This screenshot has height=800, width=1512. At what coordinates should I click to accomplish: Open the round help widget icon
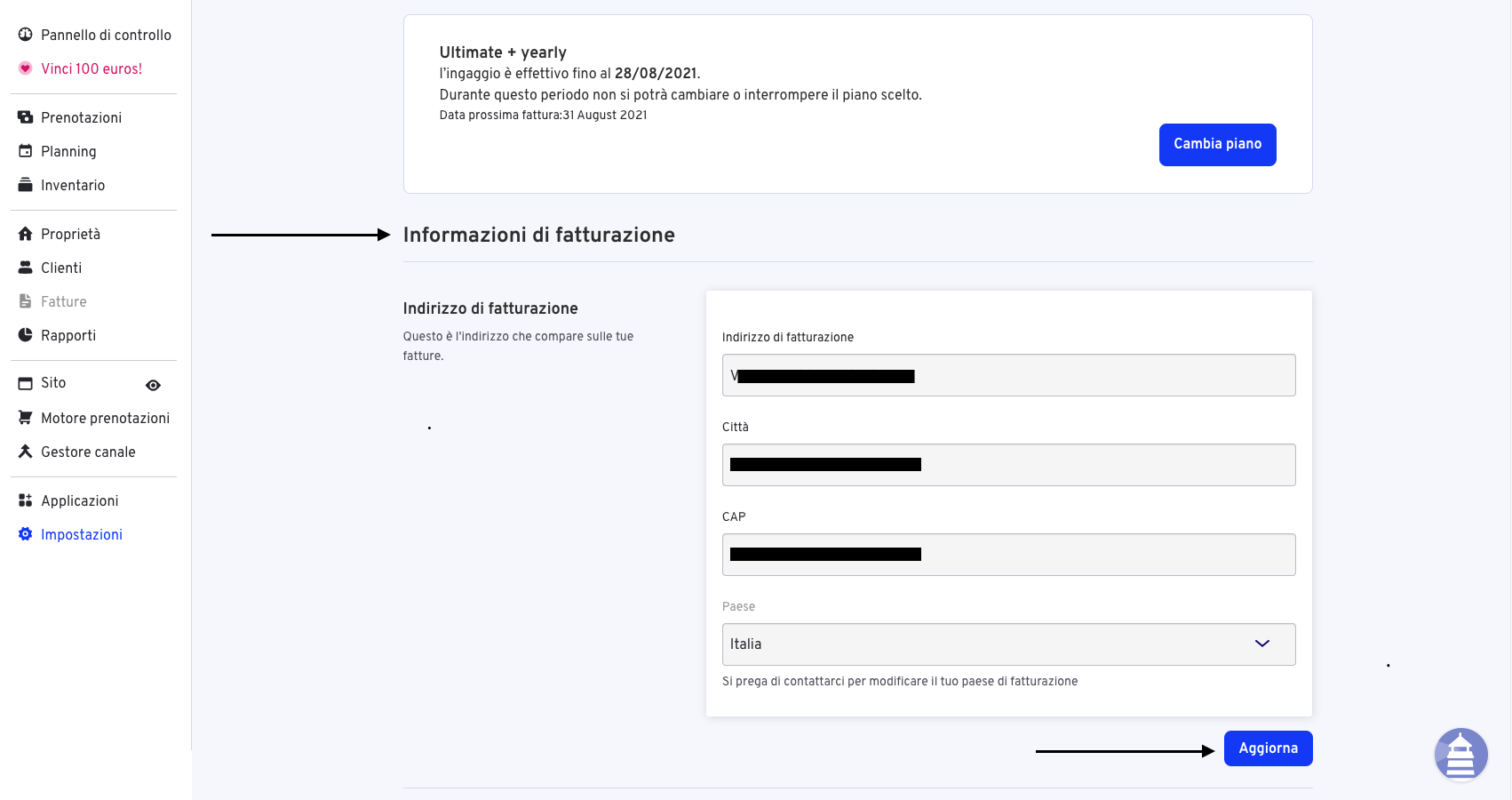point(1460,754)
